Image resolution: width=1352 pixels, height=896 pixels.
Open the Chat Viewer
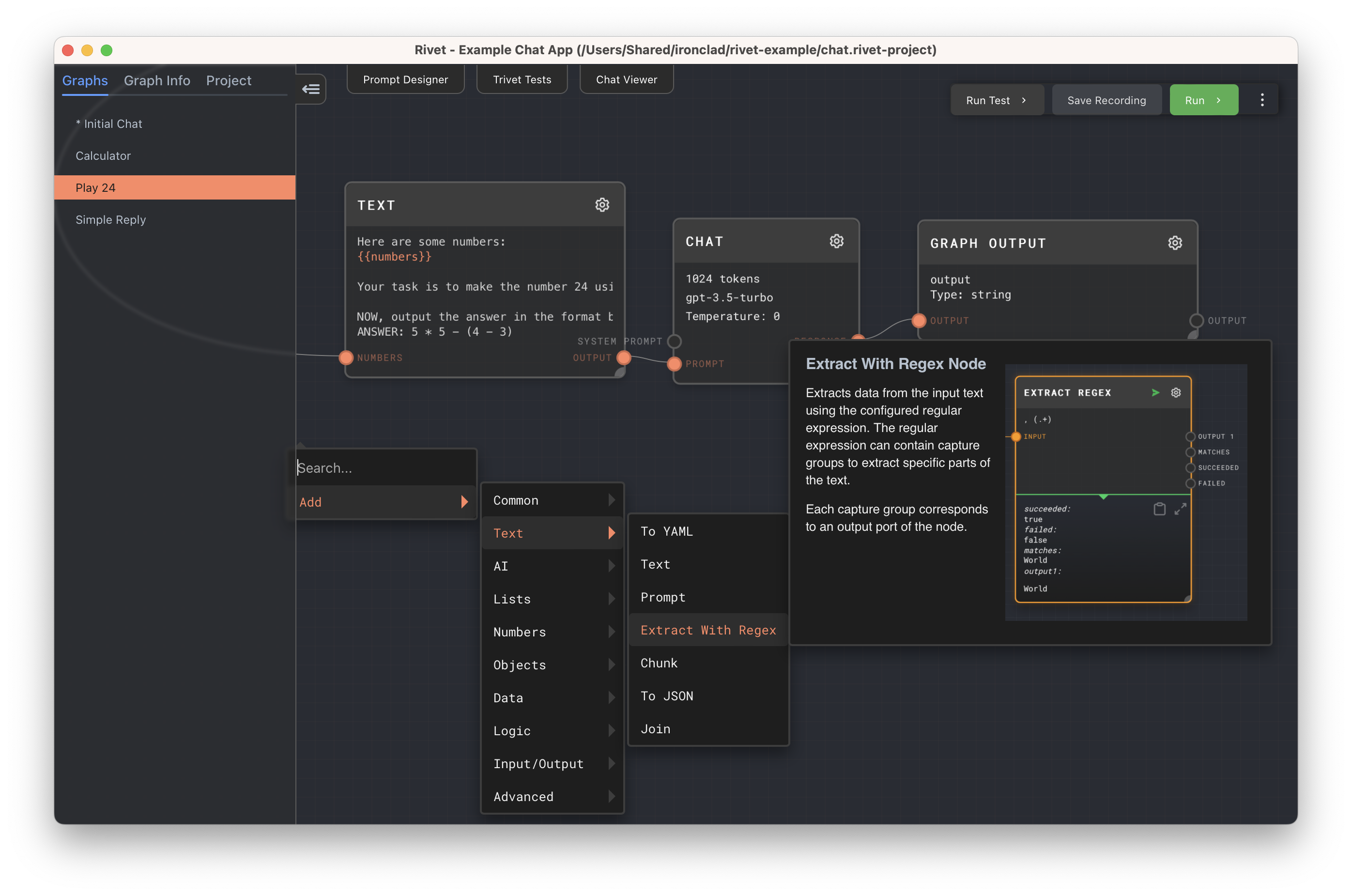(627, 79)
